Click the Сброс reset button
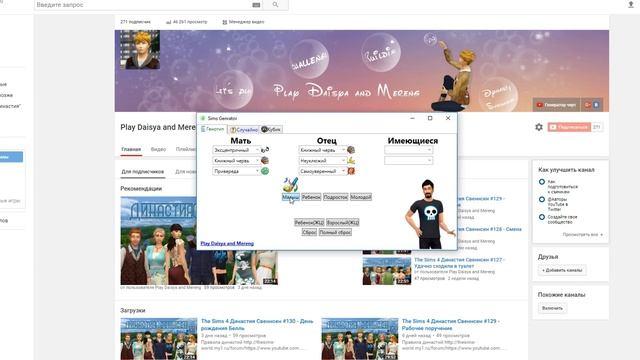This screenshot has width=640, height=360. 309,232
